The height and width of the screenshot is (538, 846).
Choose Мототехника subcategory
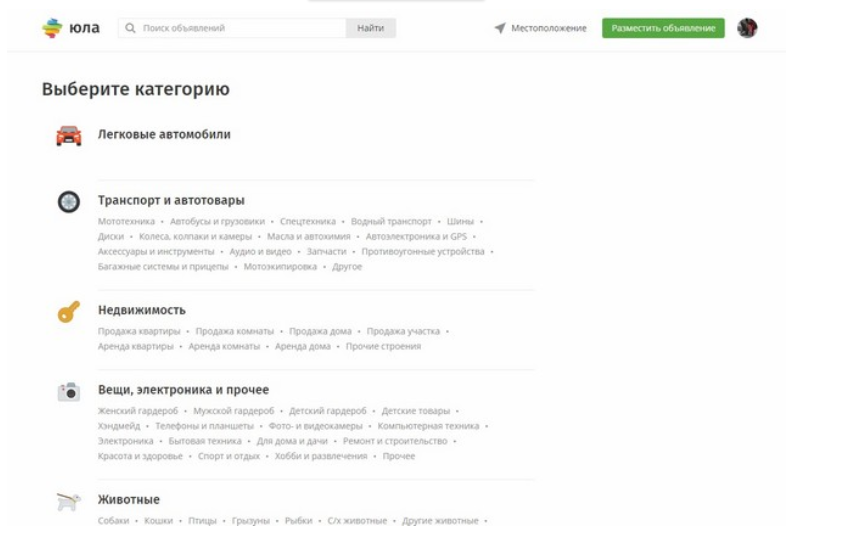click(x=126, y=221)
